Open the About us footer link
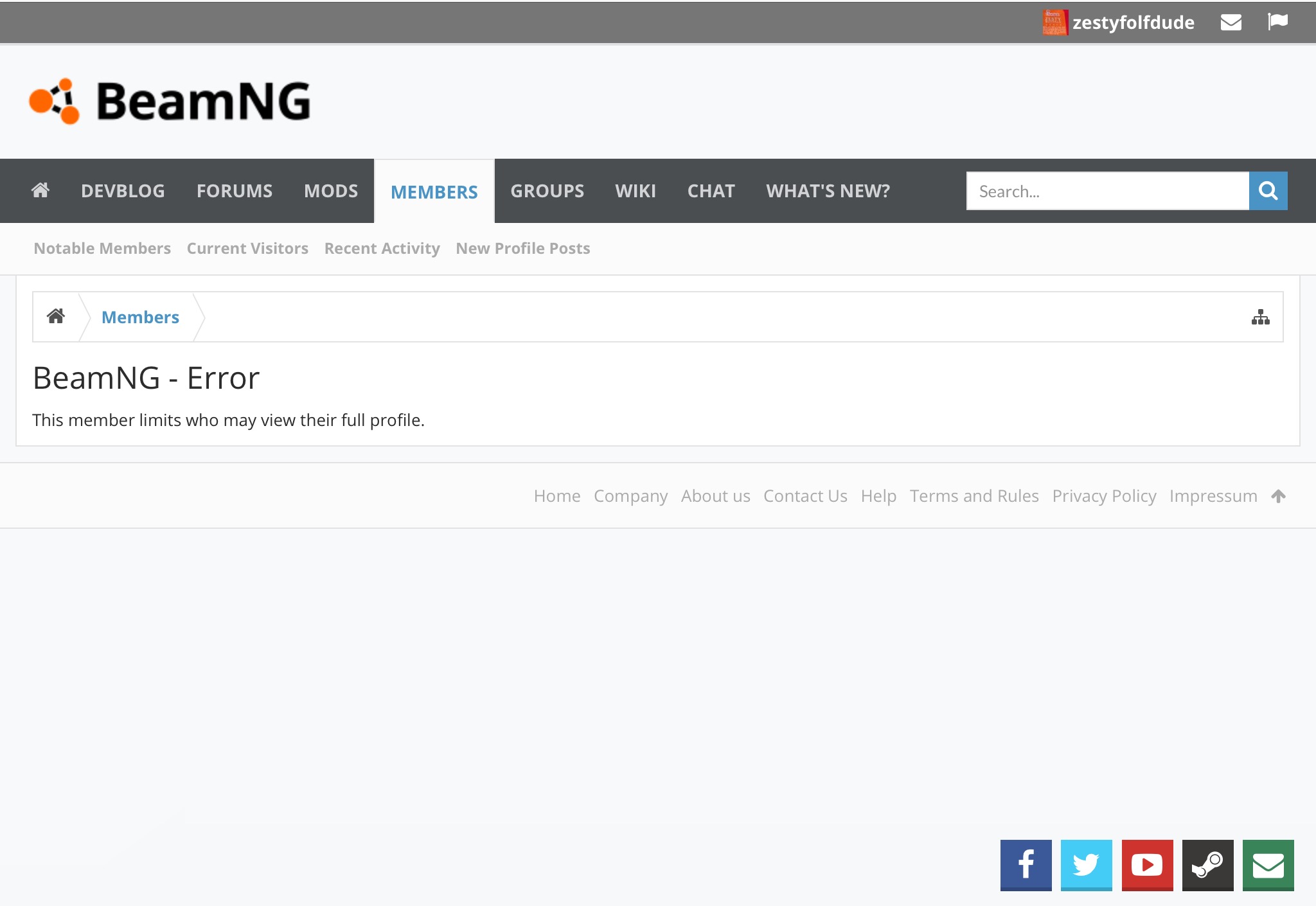Image resolution: width=1316 pixels, height=906 pixels. click(x=716, y=496)
